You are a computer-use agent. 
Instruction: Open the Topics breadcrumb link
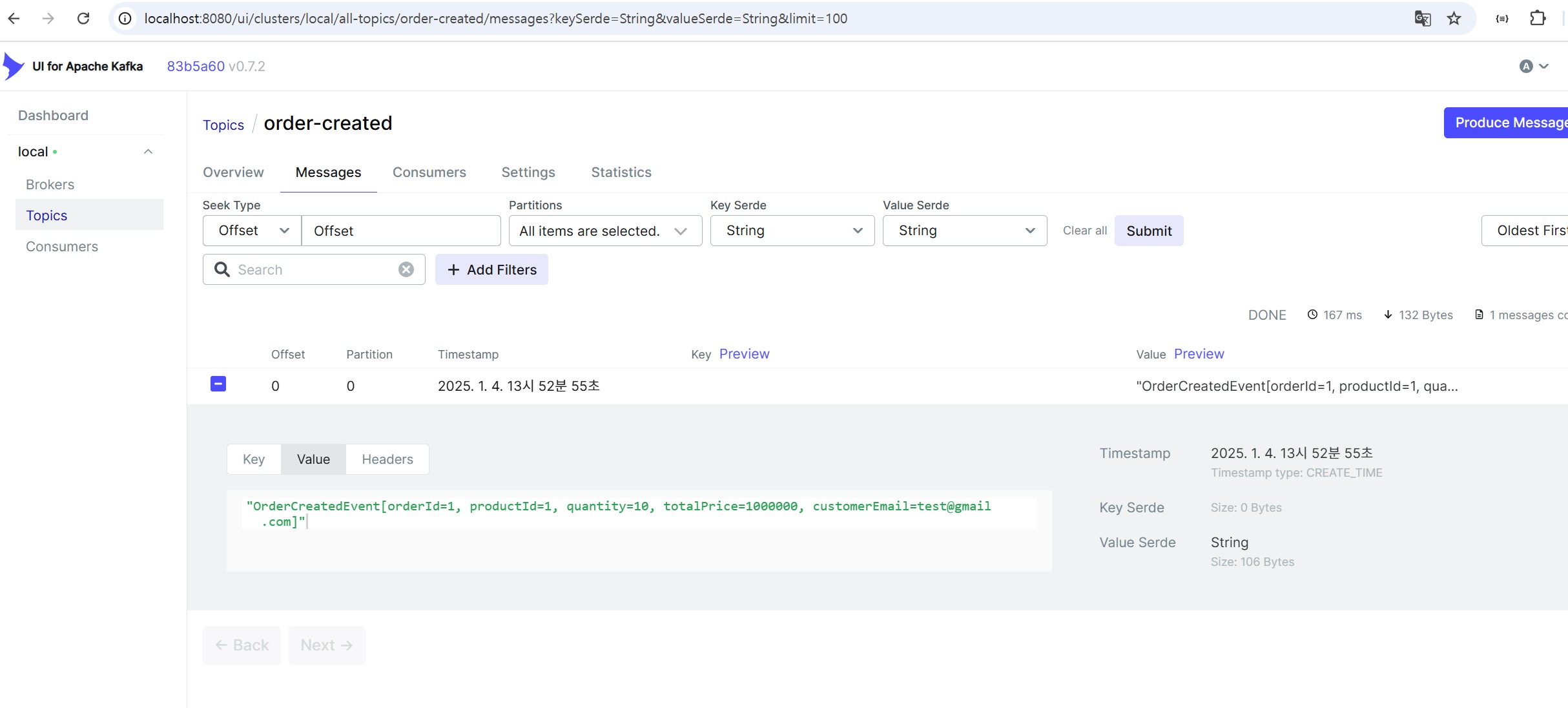(x=223, y=125)
